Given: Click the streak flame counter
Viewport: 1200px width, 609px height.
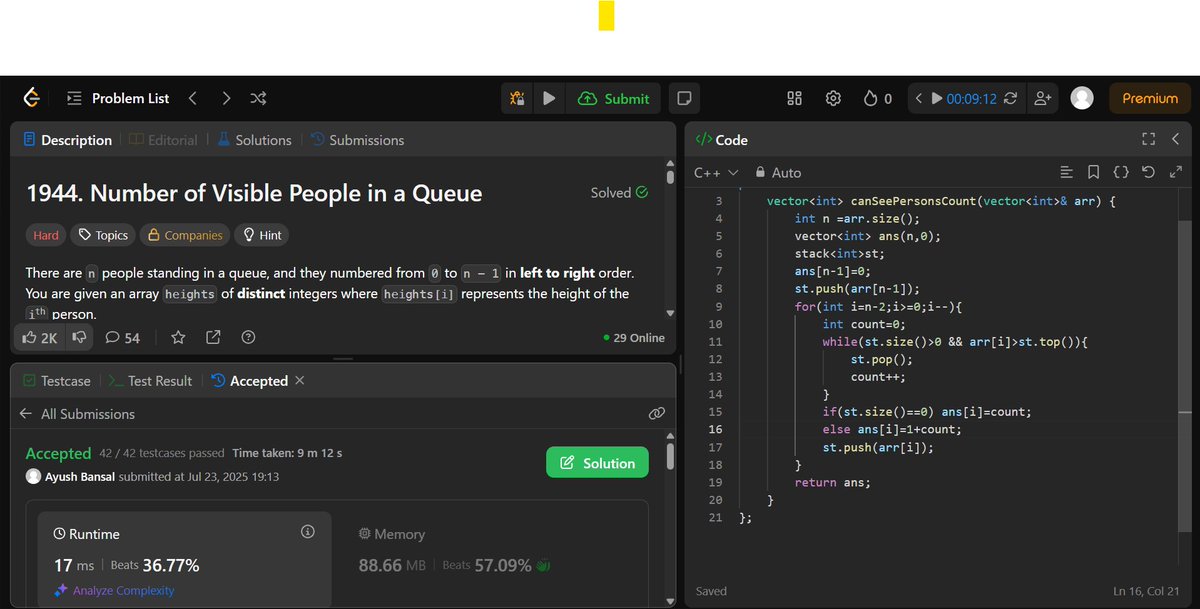Looking at the screenshot, I should click(877, 98).
